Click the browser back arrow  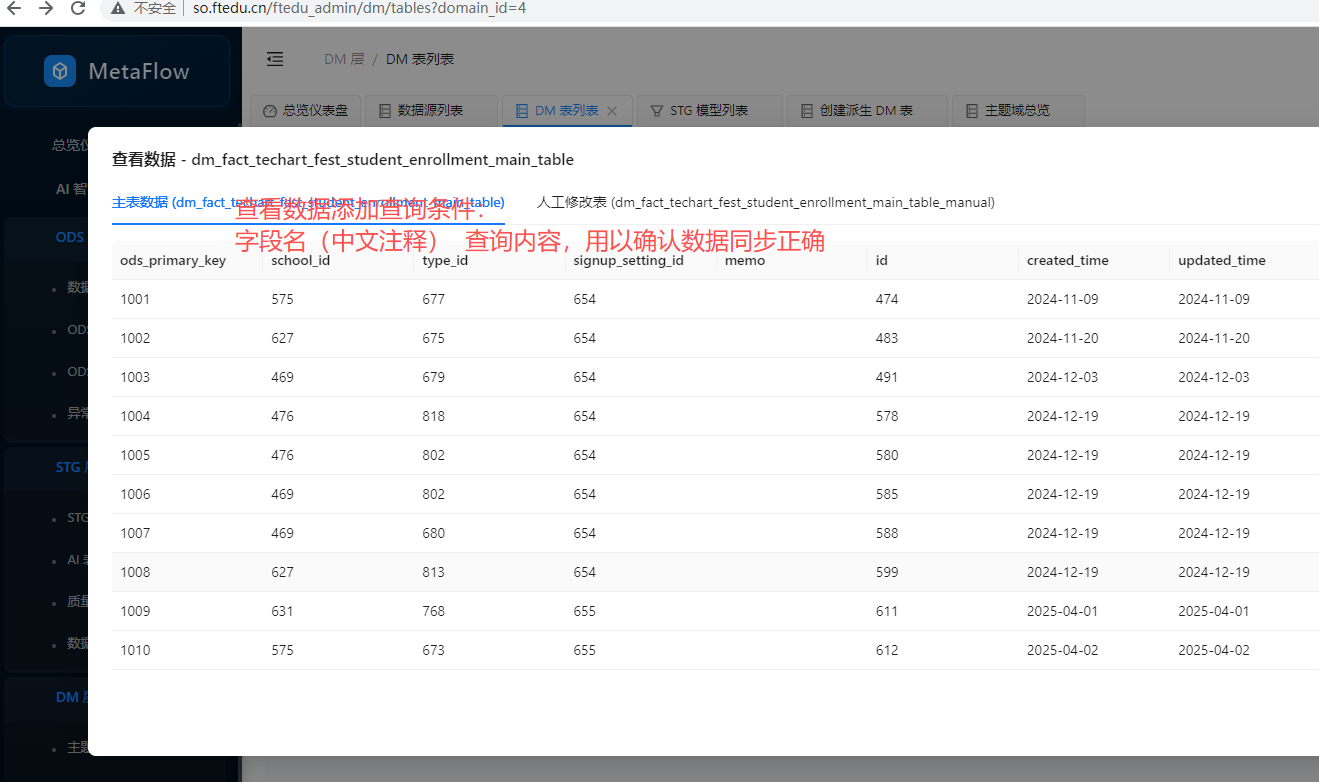click(x=16, y=8)
